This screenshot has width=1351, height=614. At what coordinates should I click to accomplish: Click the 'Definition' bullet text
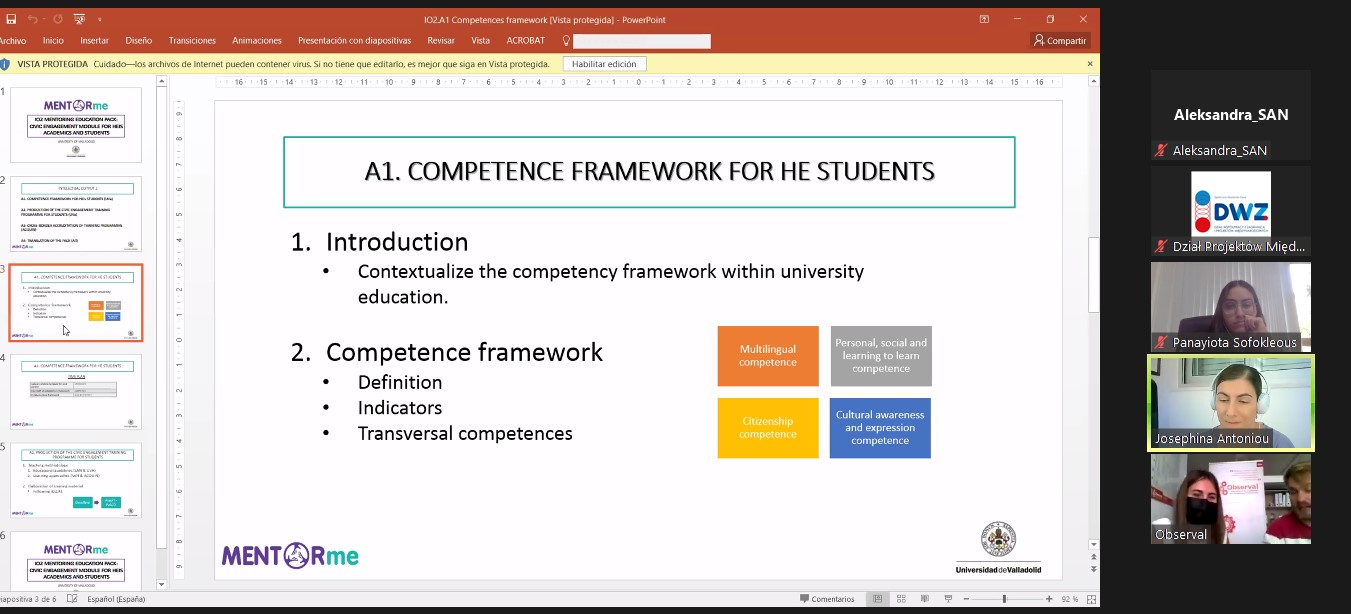coord(400,382)
